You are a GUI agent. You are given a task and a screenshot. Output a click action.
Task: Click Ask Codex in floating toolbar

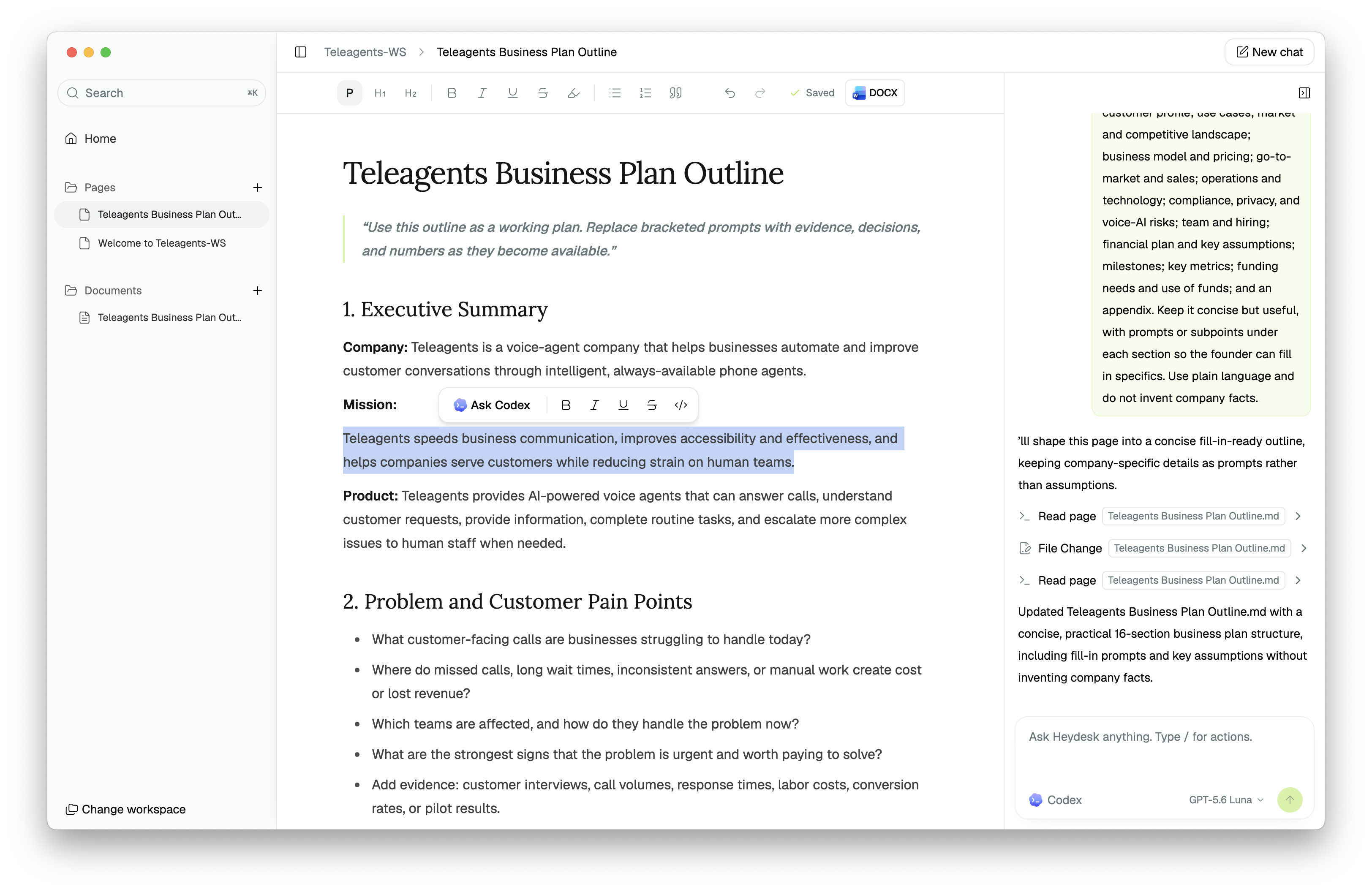tap(492, 405)
